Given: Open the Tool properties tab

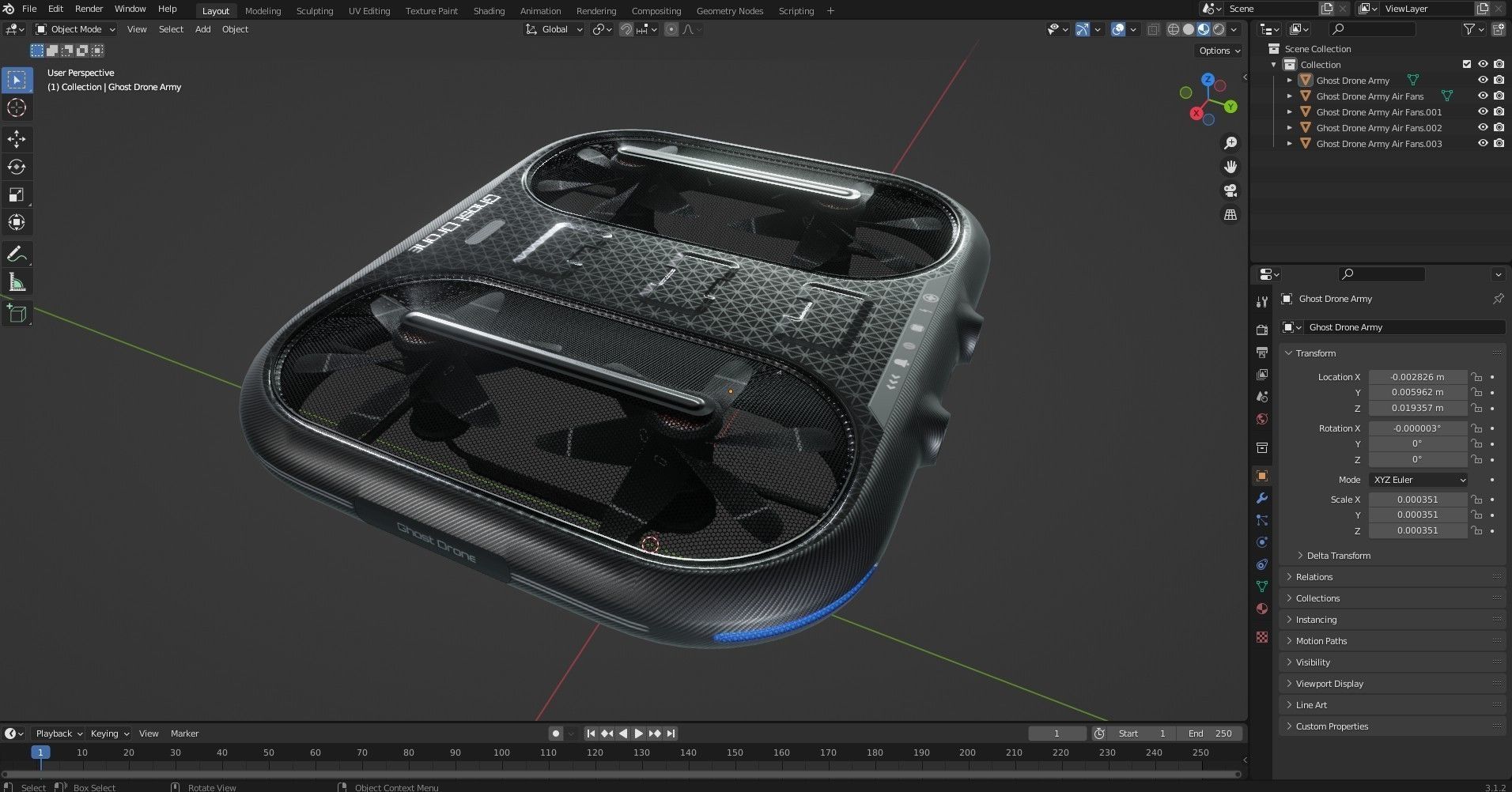Looking at the screenshot, I should pos(1262,301).
